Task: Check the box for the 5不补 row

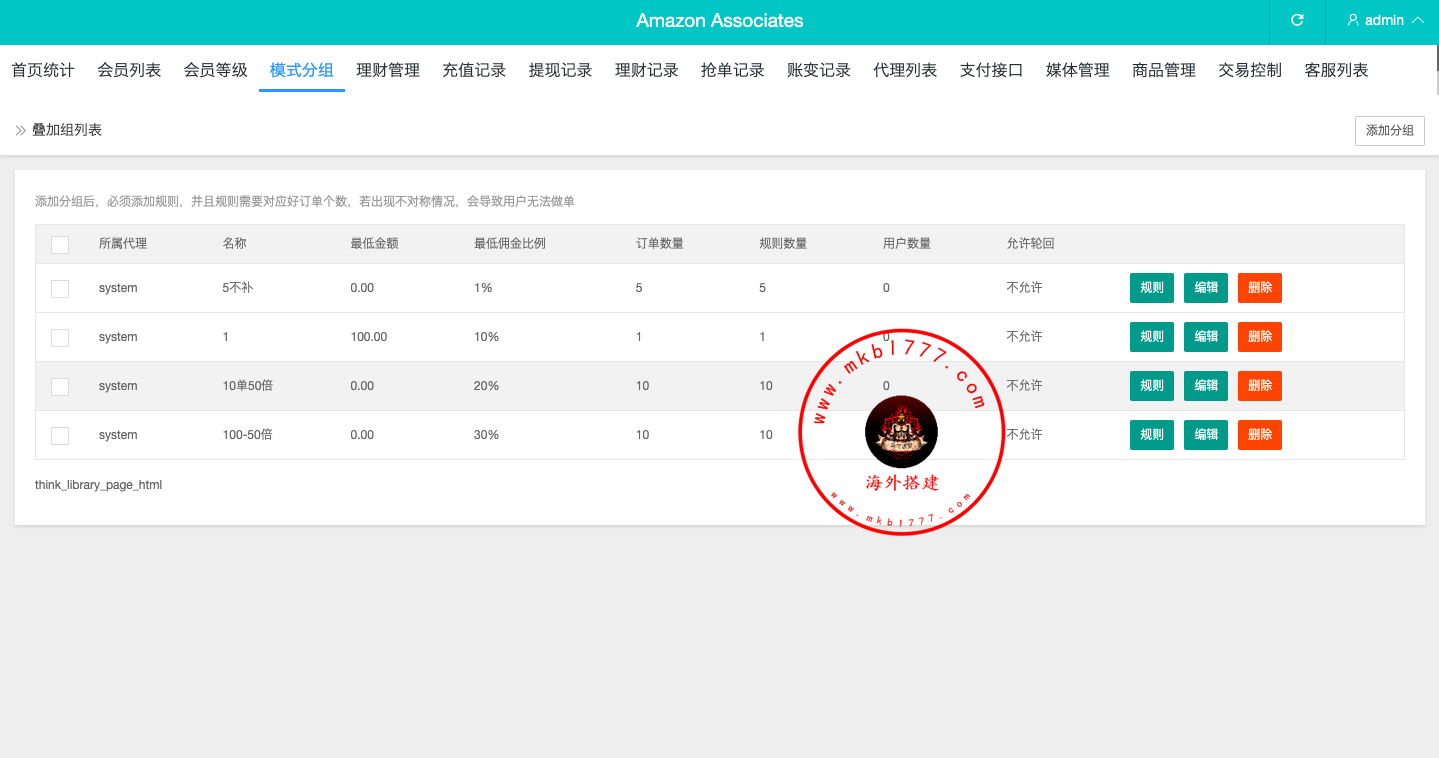Action: 60,288
